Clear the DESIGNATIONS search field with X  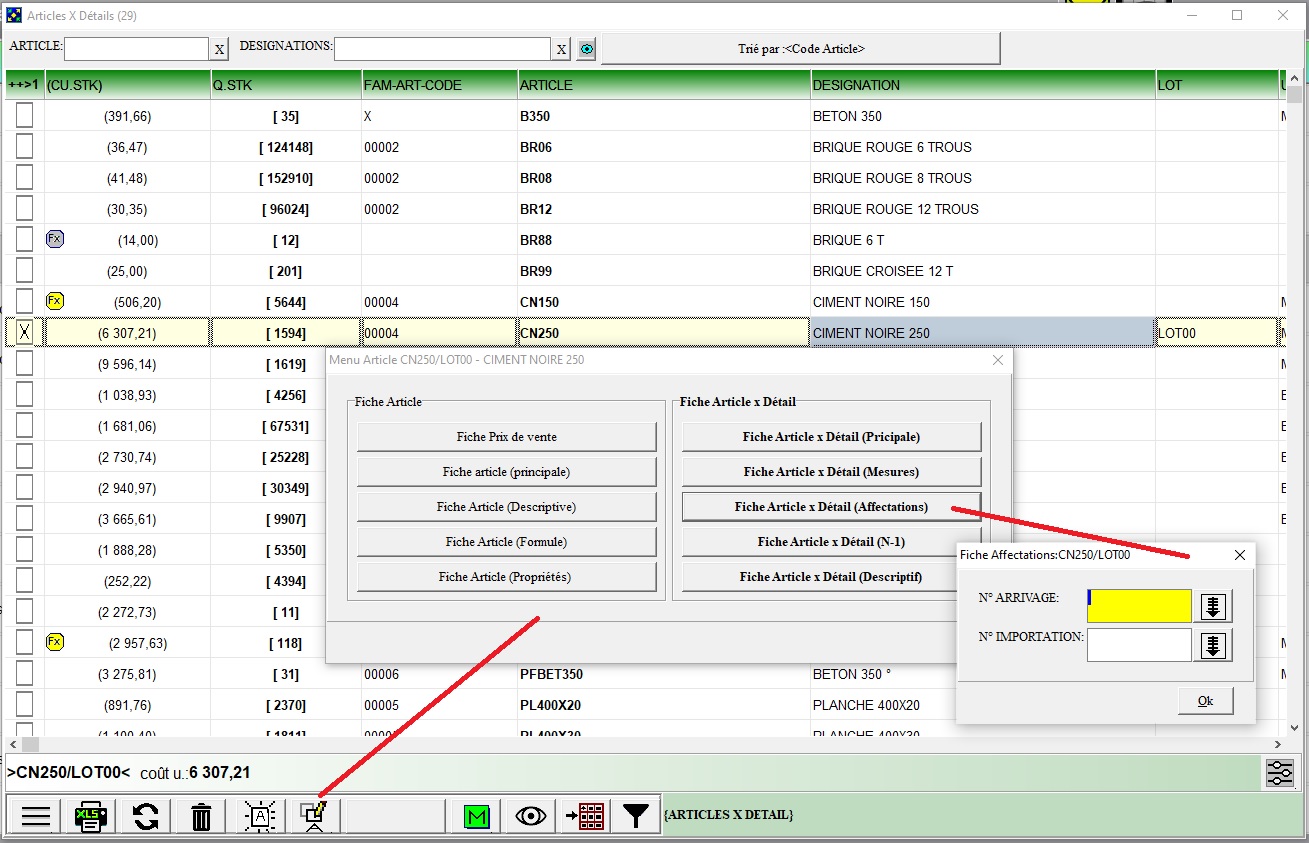point(562,49)
